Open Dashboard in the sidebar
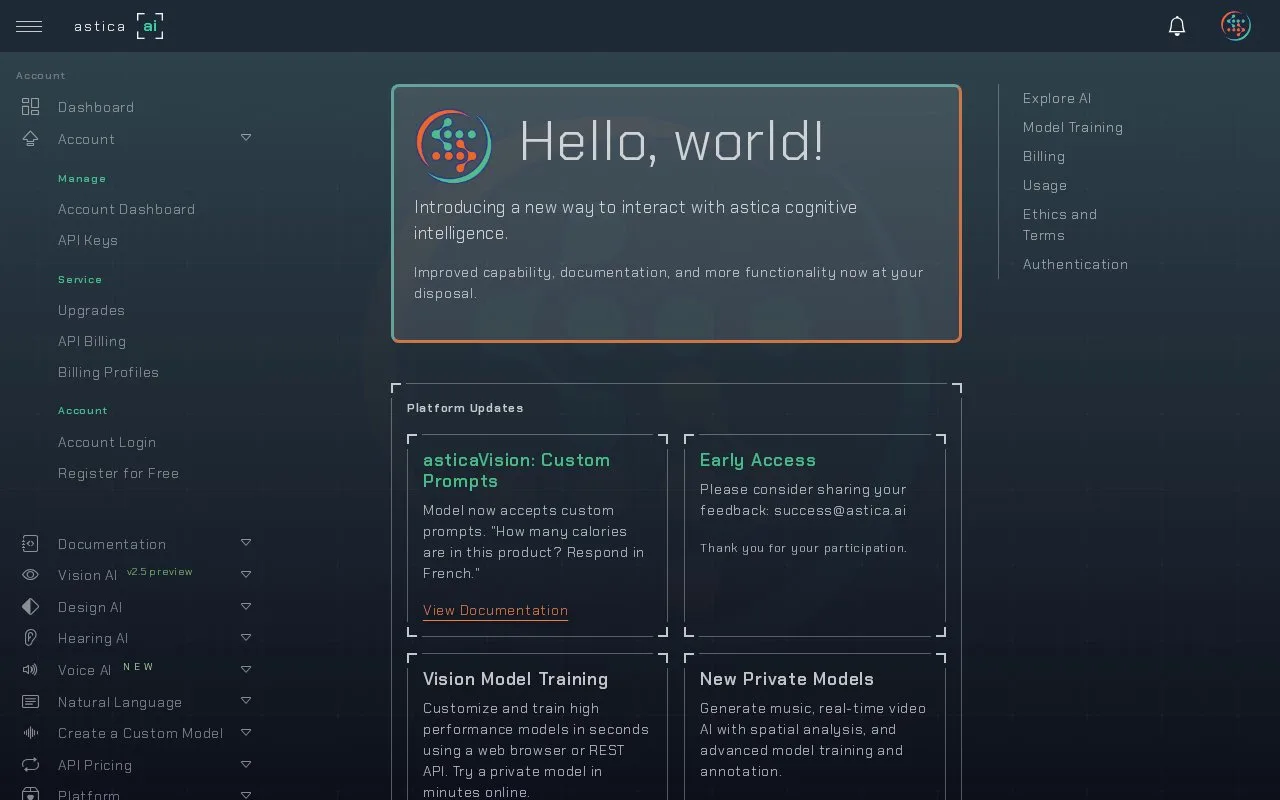Image resolution: width=1280 pixels, height=800 pixels. 96,107
